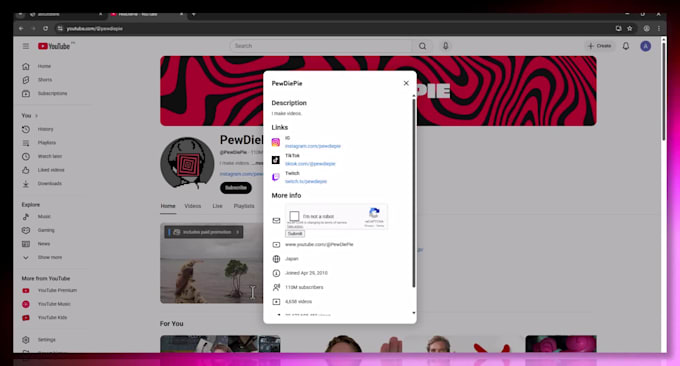Image resolution: width=680 pixels, height=366 pixels.
Task: Click the PewDiePie channel avatar
Action: pyautogui.click(x=187, y=163)
